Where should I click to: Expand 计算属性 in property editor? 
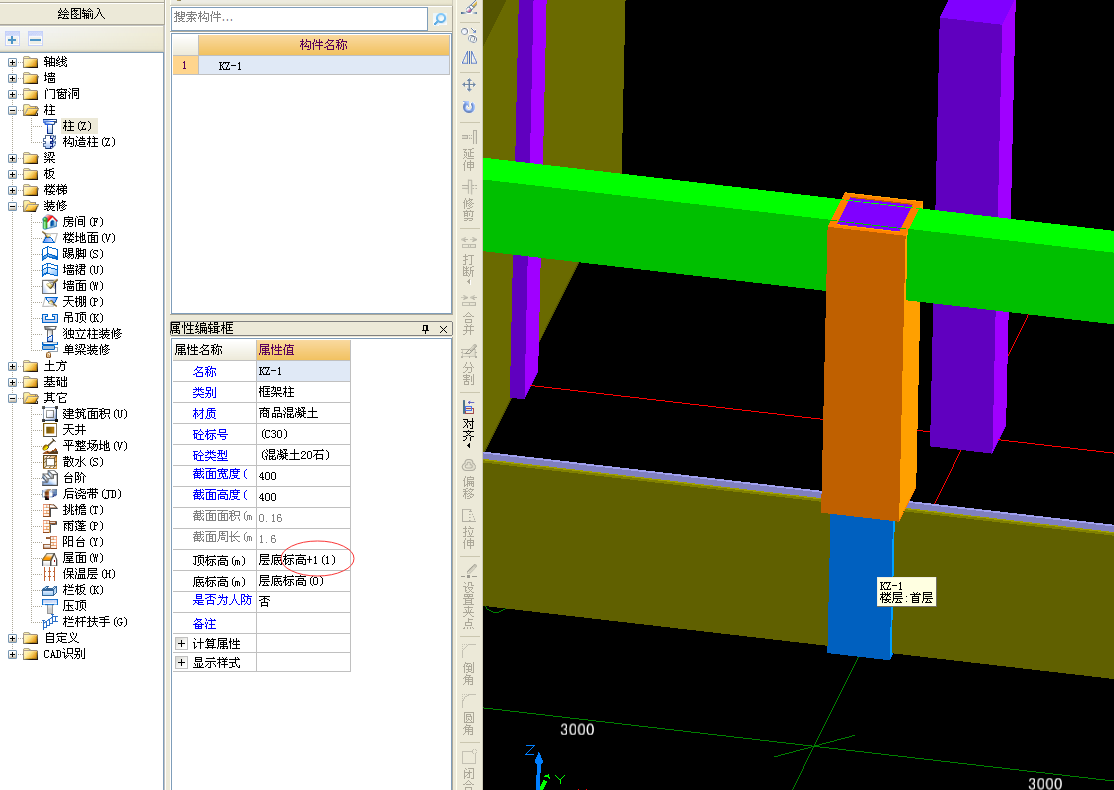pos(181,644)
